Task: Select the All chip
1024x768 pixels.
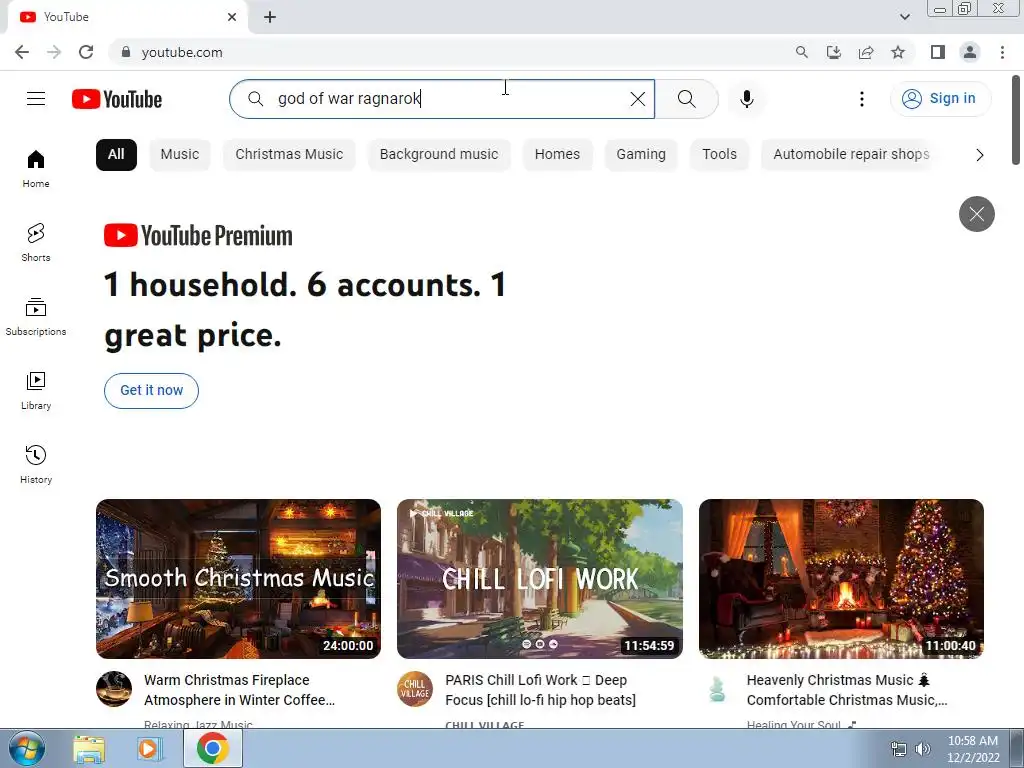Action: click(116, 155)
